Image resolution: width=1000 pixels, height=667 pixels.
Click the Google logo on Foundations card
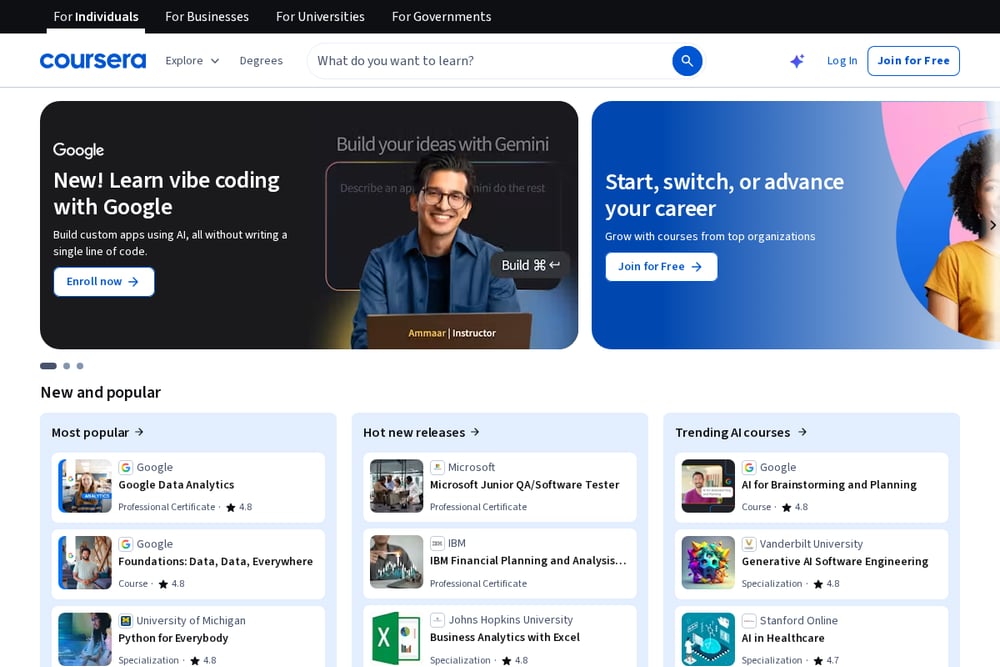coord(126,544)
